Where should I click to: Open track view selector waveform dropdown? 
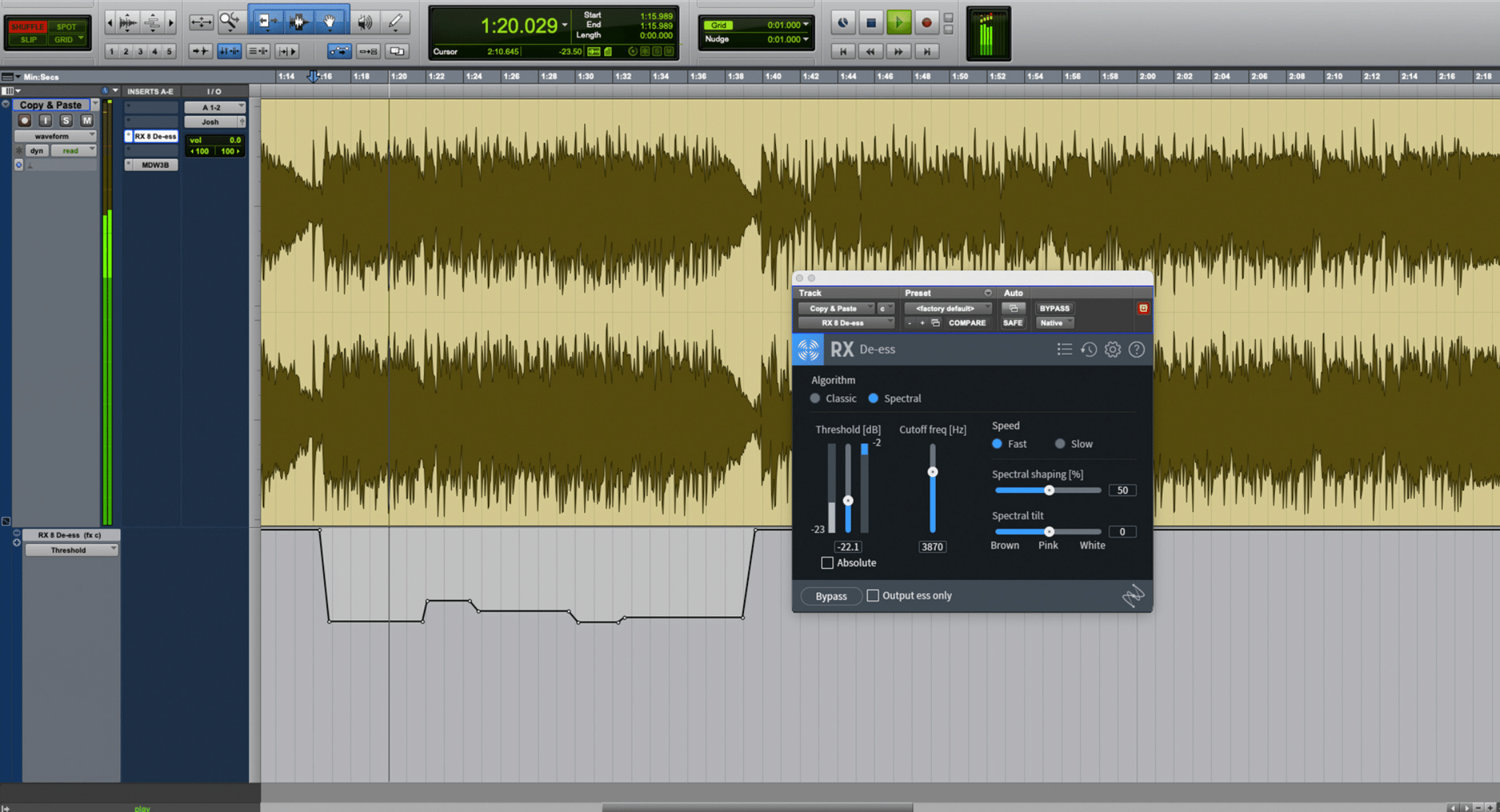pyautogui.click(x=56, y=136)
